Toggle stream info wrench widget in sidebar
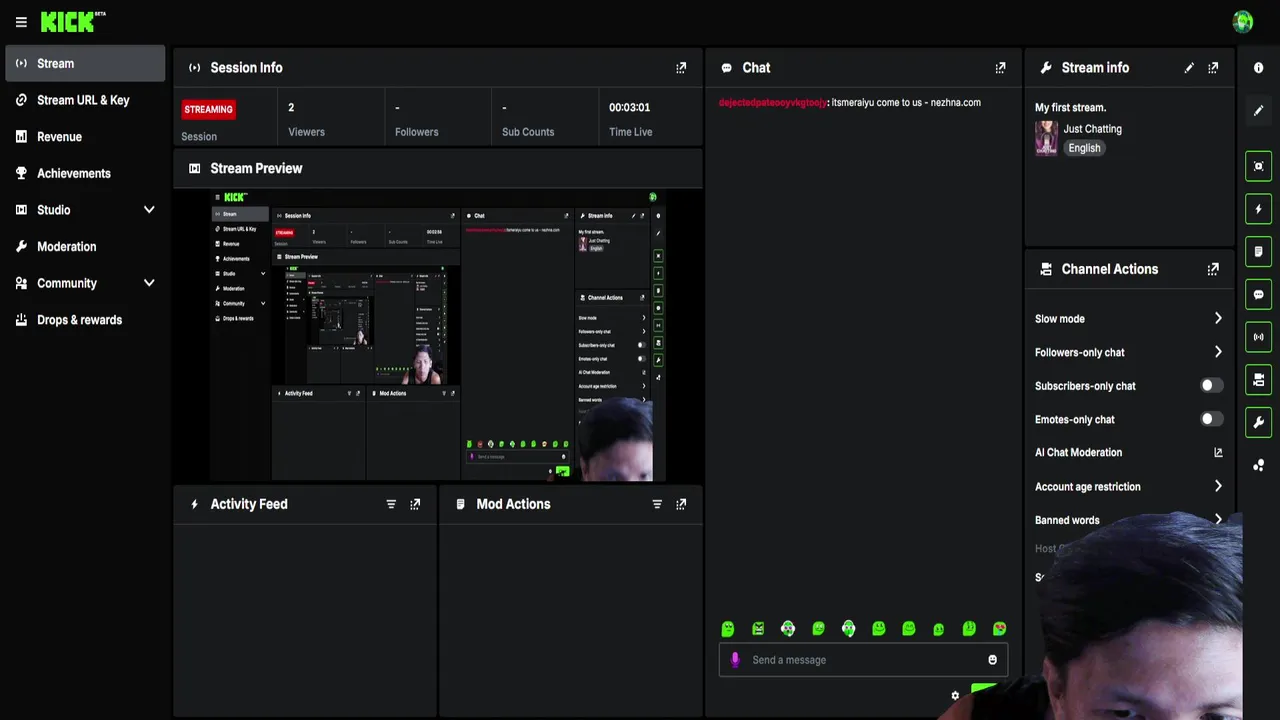 coord(1259,423)
